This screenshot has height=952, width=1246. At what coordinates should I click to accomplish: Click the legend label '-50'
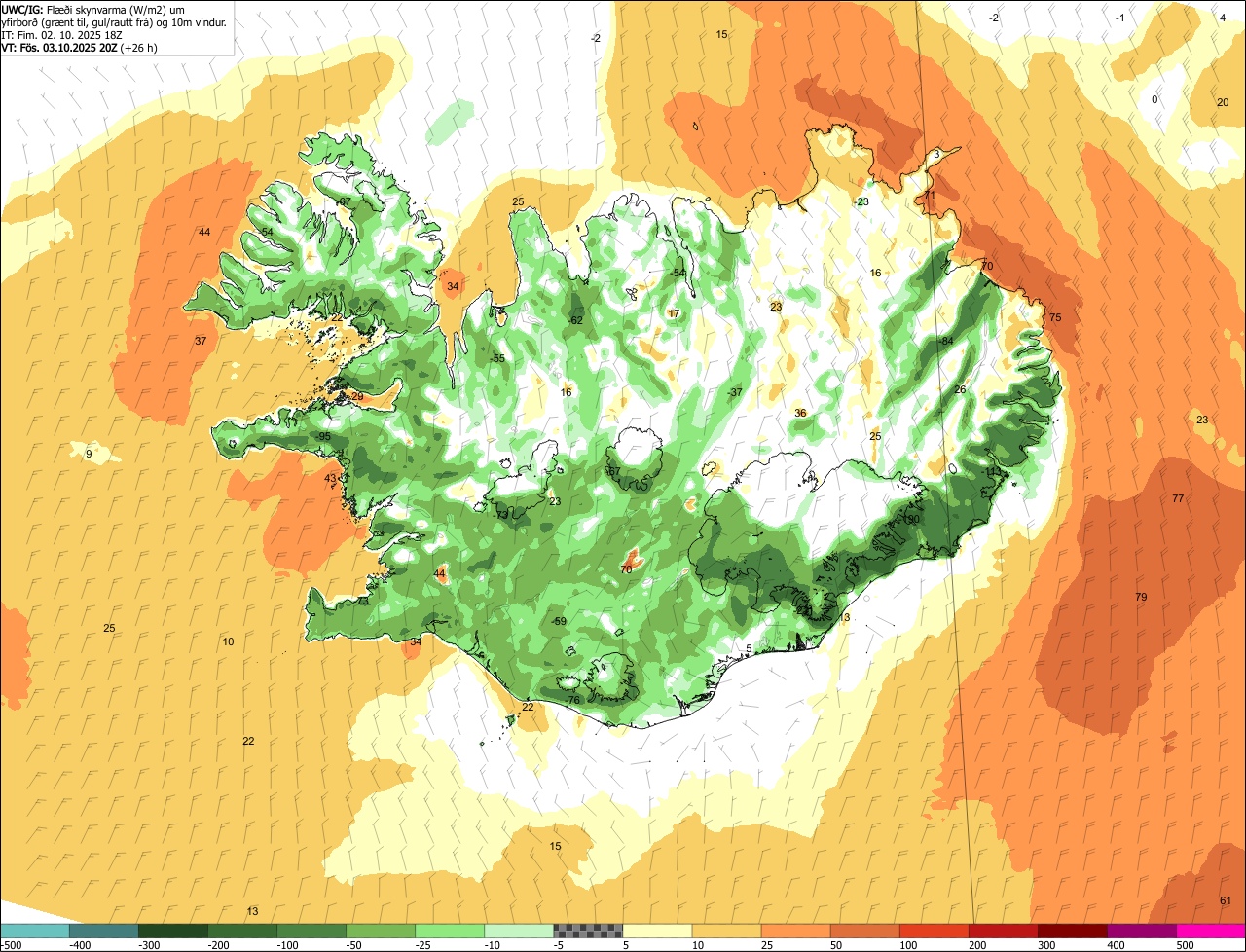tap(354, 945)
